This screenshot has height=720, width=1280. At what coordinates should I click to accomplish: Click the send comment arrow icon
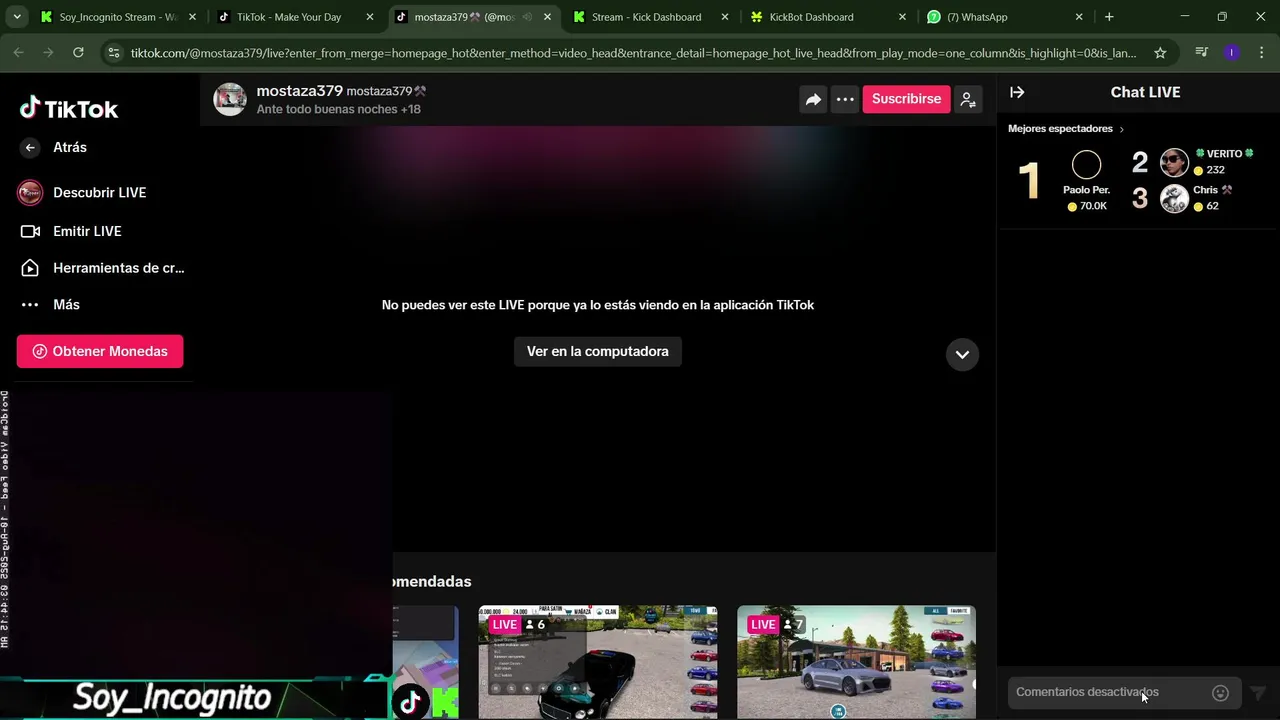[x=1259, y=693]
